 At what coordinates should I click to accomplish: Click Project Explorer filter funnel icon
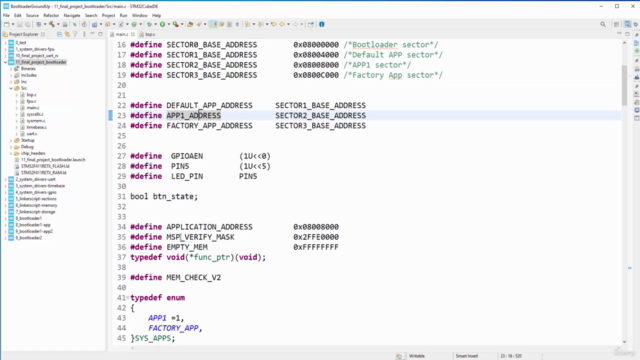(75, 34)
